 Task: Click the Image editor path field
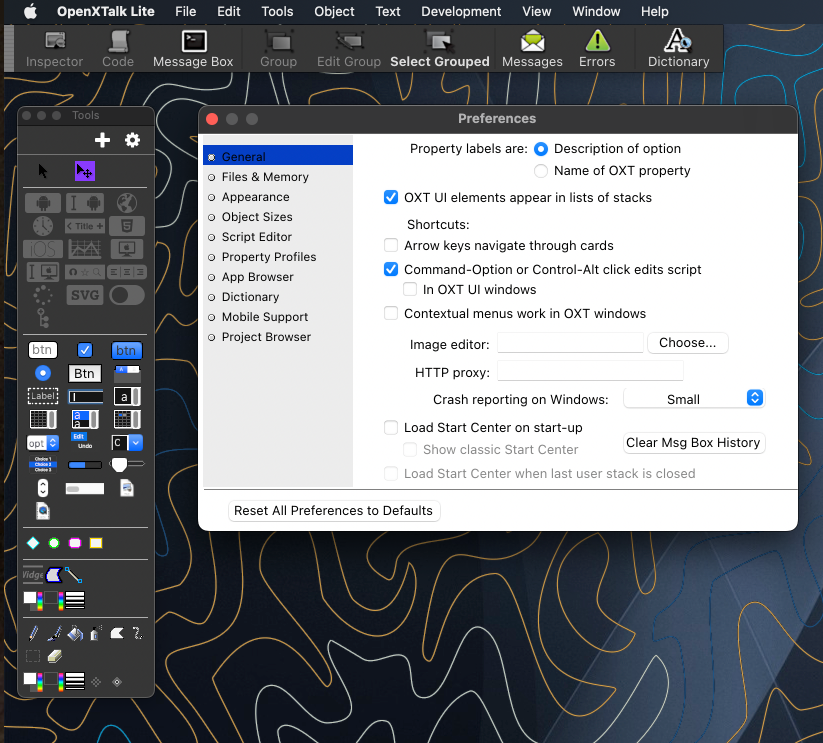tap(570, 343)
